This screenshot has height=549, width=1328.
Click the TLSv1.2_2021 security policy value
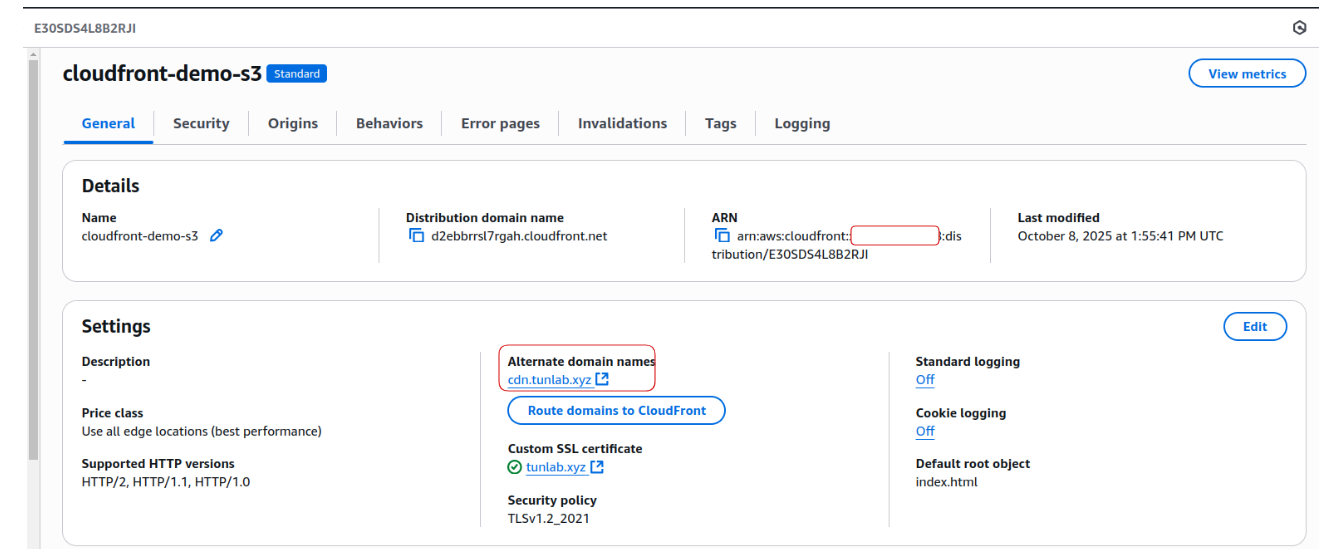coord(550,518)
